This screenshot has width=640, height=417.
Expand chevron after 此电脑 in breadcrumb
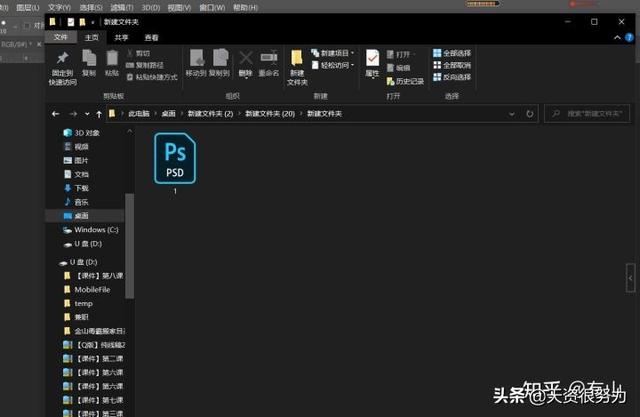(156, 113)
